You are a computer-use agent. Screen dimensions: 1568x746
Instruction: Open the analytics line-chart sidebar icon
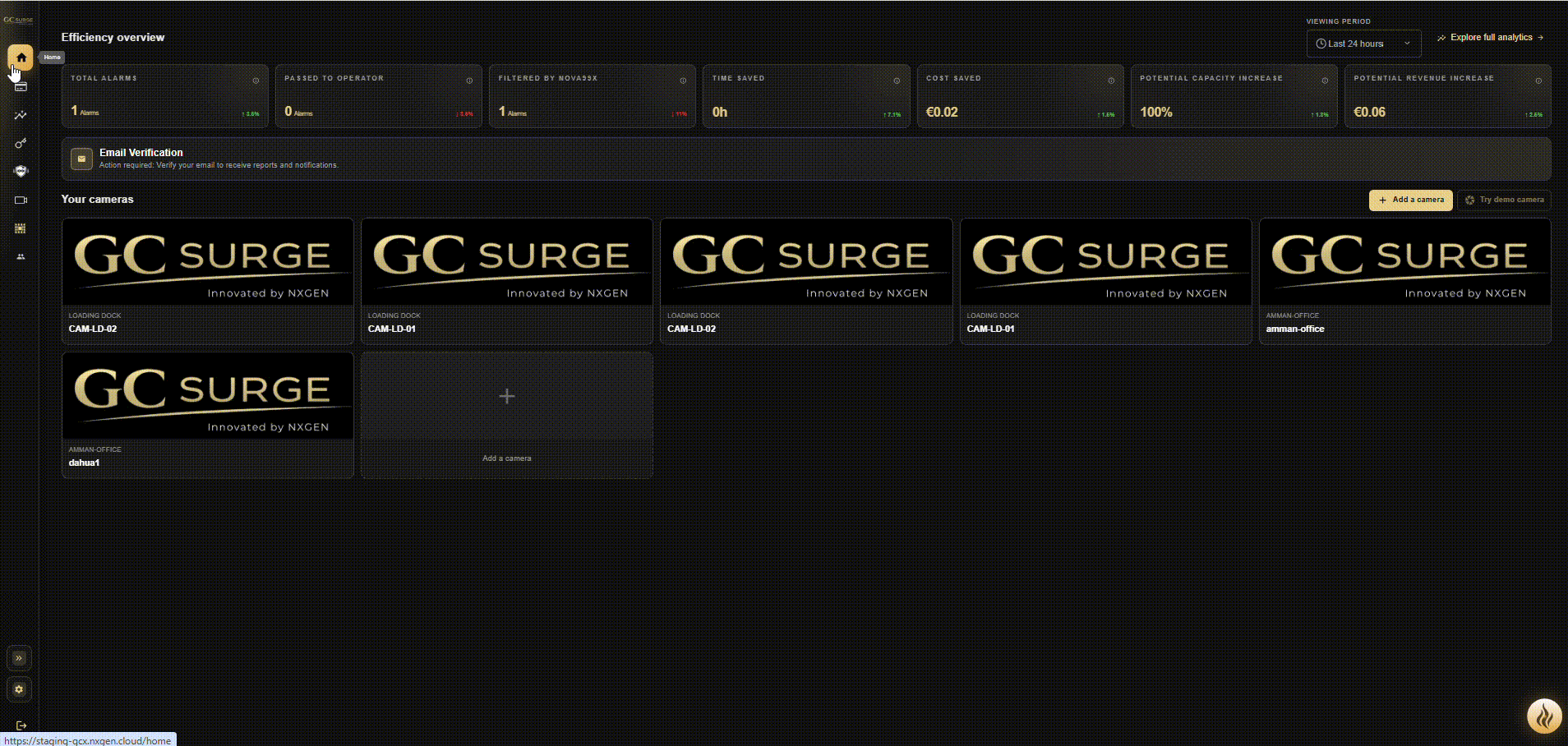click(x=21, y=116)
